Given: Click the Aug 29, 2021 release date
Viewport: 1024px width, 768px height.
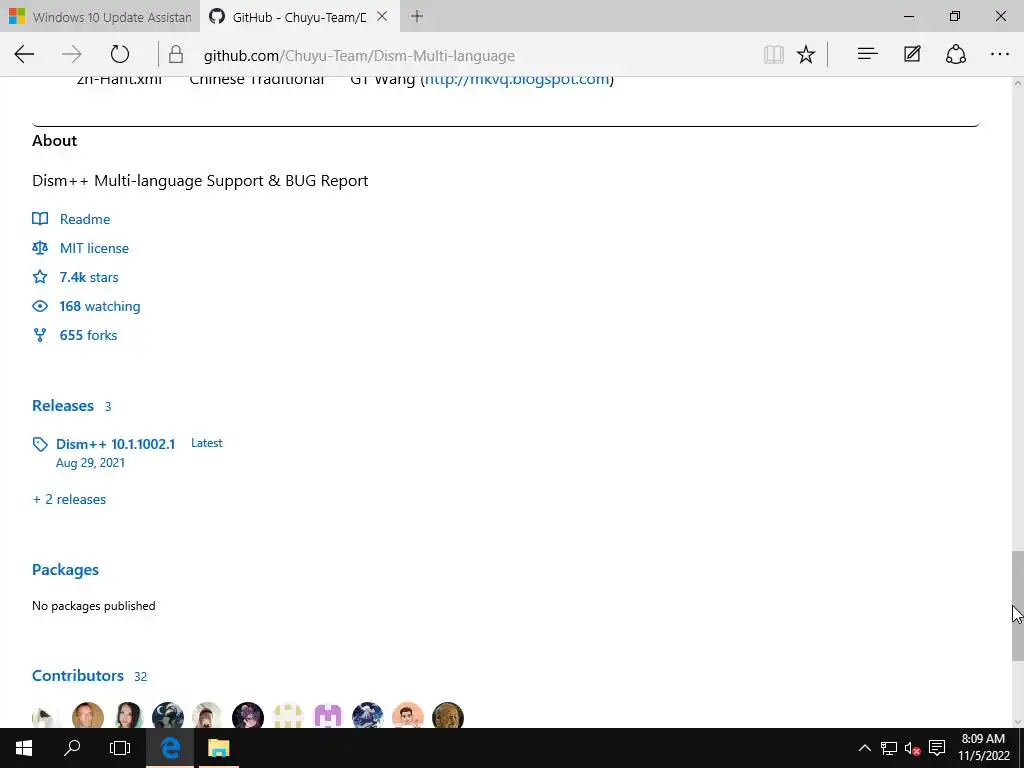Looking at the screenshot, I should click(90, 463).
